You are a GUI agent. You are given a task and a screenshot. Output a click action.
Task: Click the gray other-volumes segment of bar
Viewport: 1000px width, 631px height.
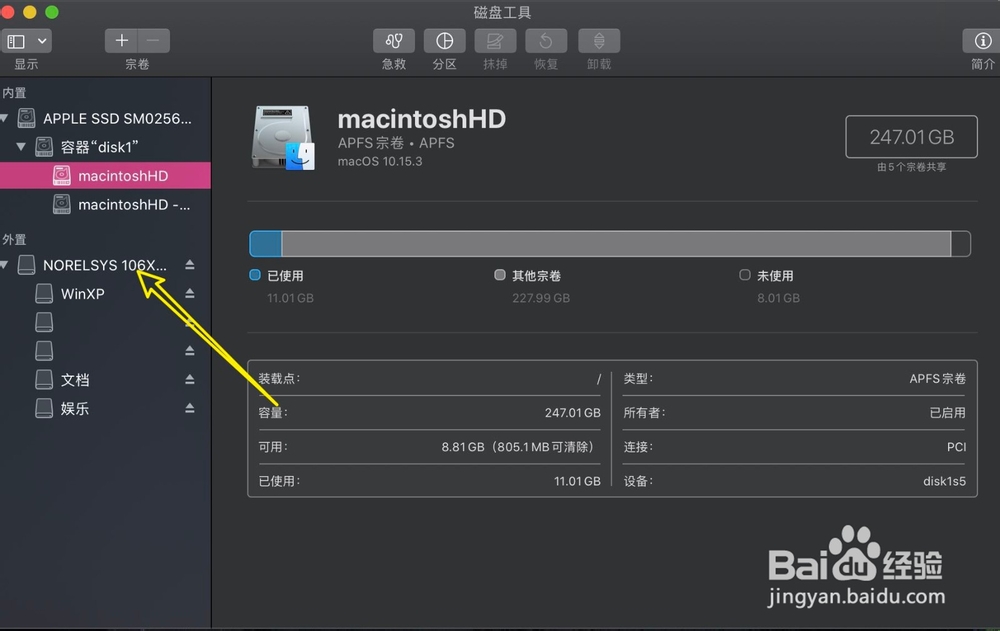(x=616, y=244)
